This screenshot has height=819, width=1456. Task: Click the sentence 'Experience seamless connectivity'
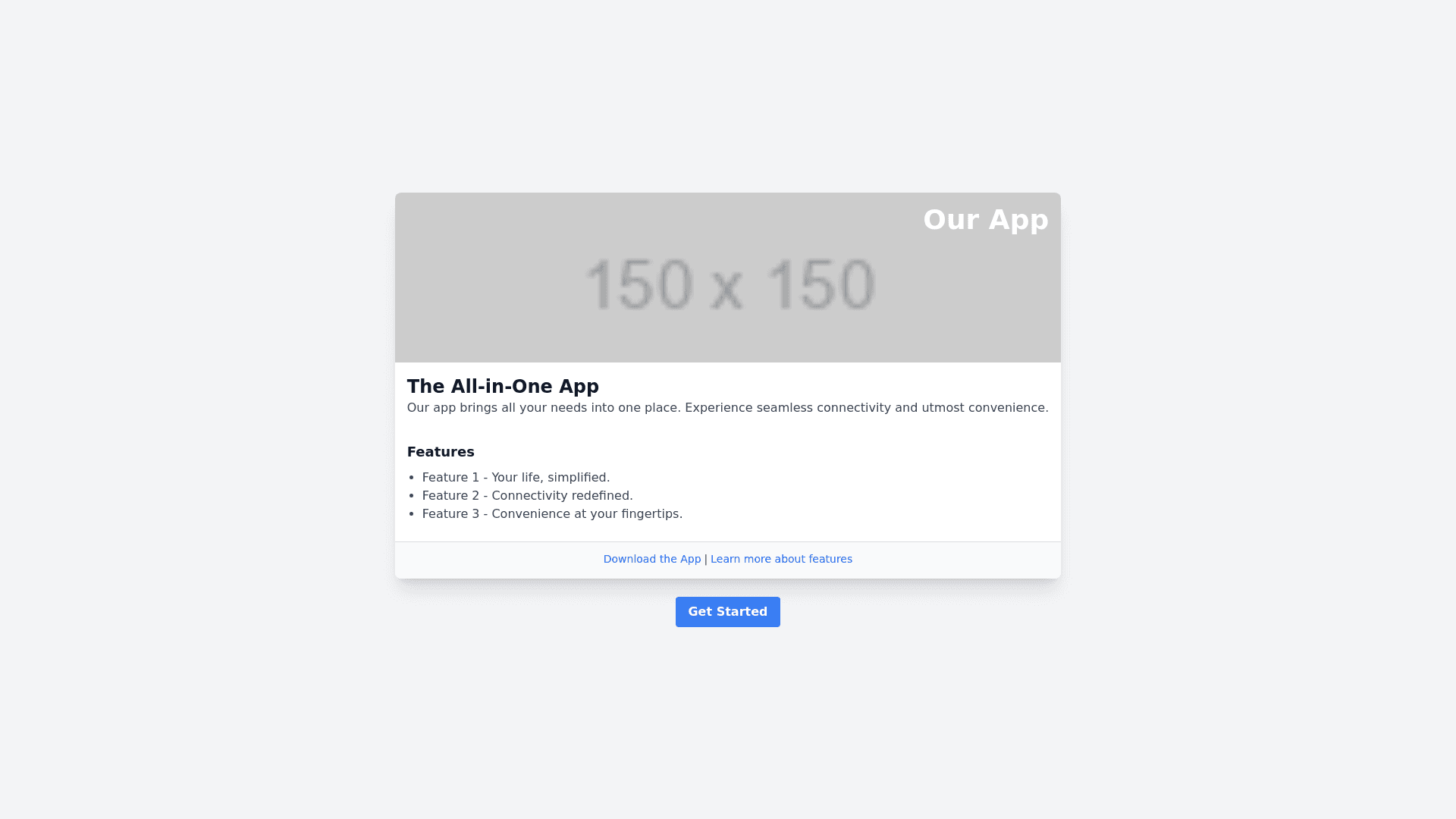coord(864,408)
